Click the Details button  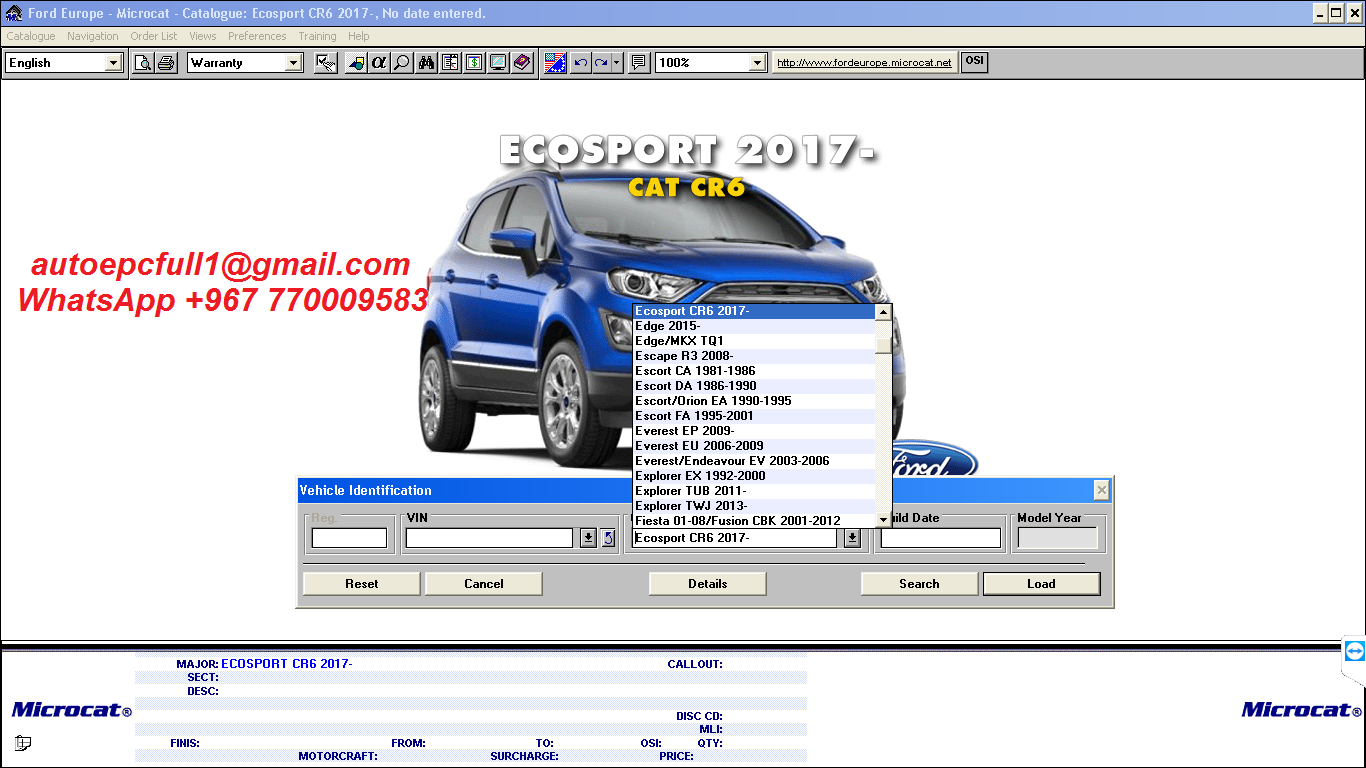coord(708,584)
